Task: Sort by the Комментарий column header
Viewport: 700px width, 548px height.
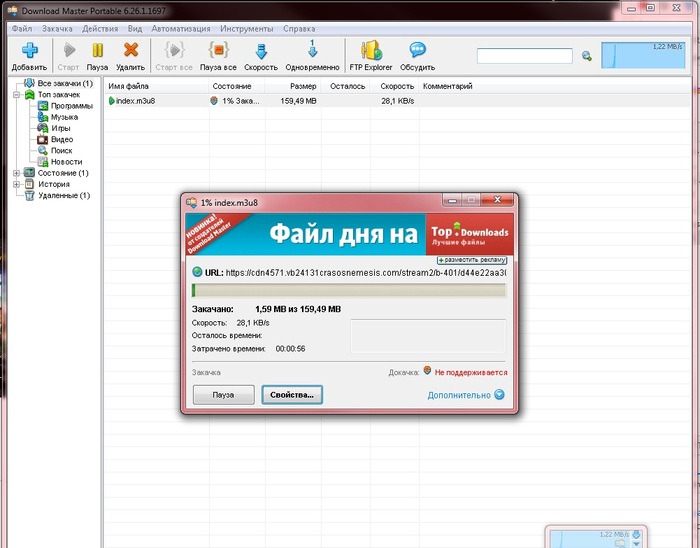Action: (447, 86)
